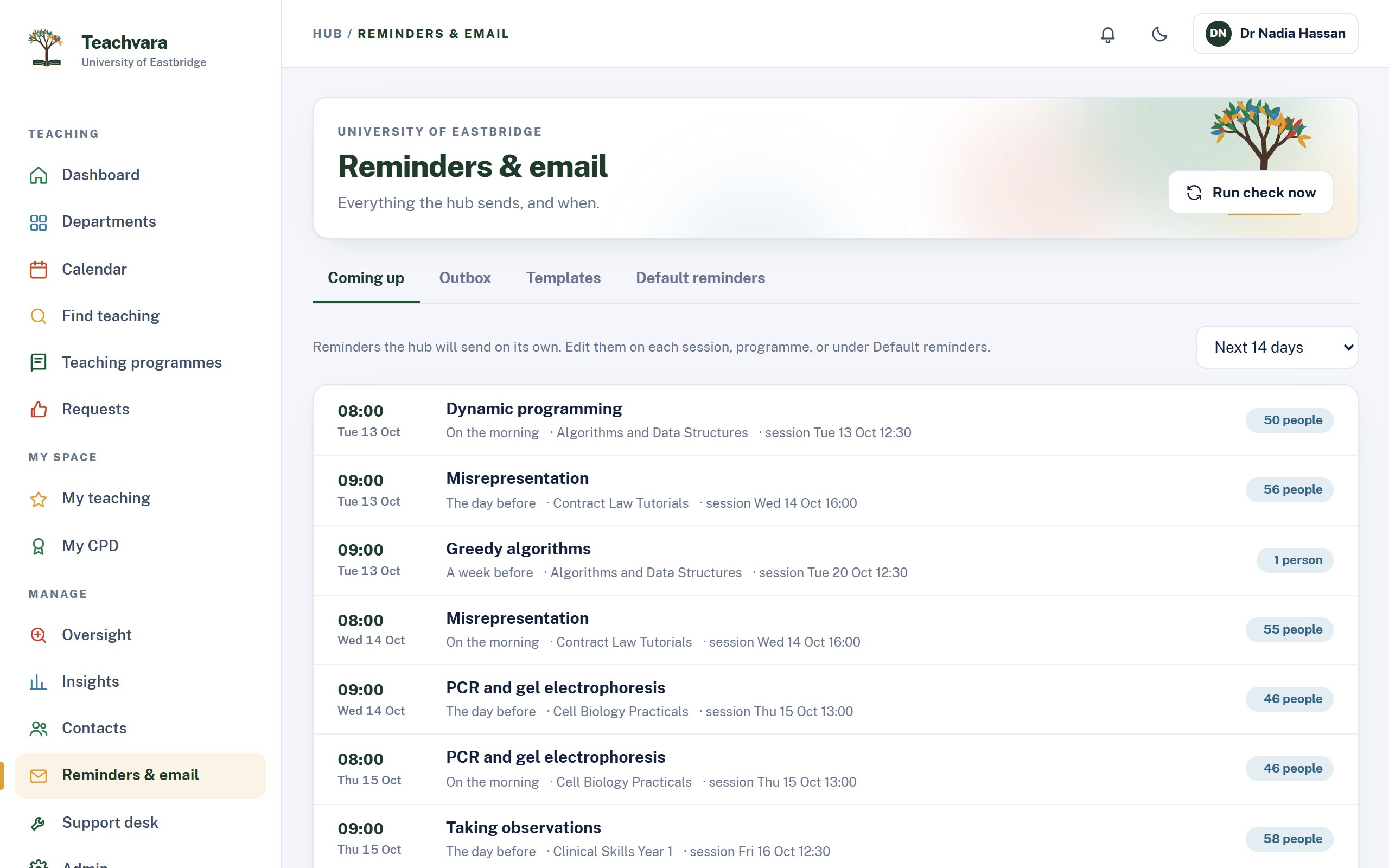Screen dimensions: 1389x868
Task: Click the 58 people badge
Action: [1289, 839]
